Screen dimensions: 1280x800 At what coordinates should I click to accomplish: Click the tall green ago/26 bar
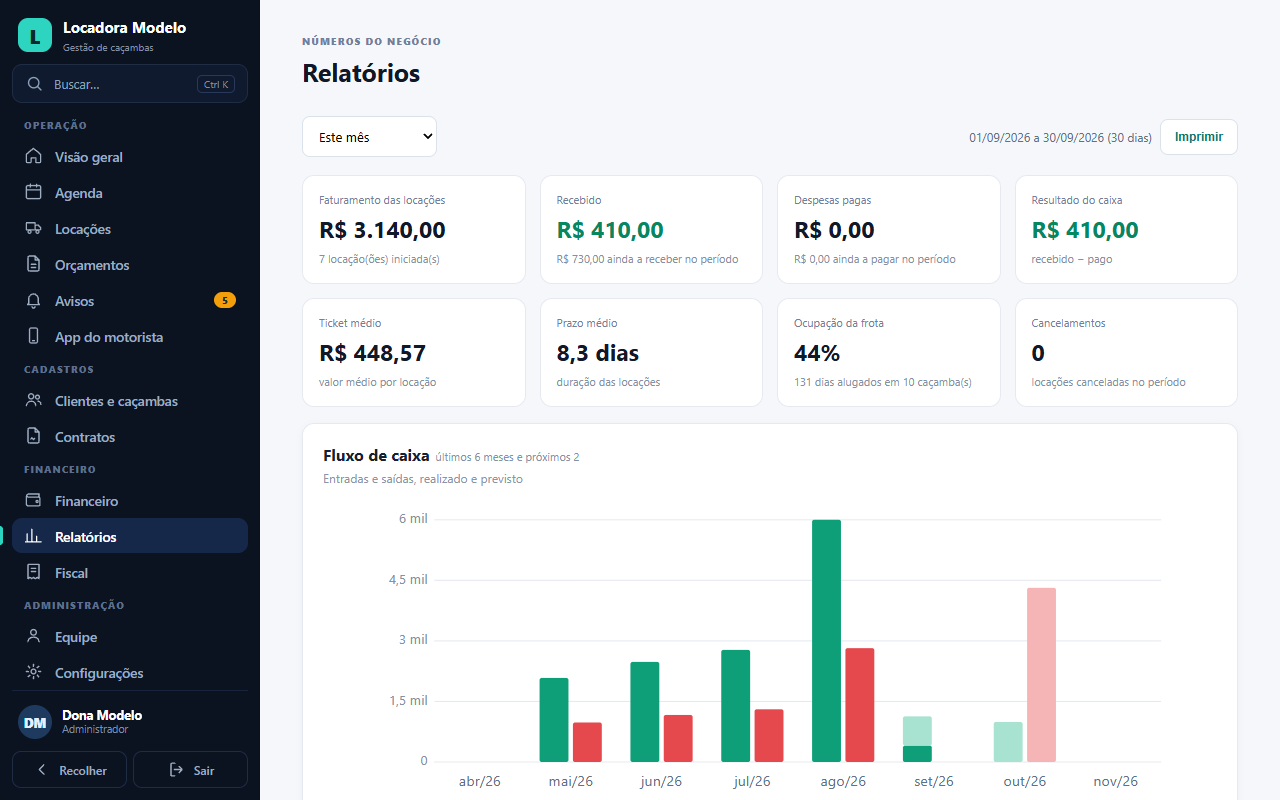point(827,641)
